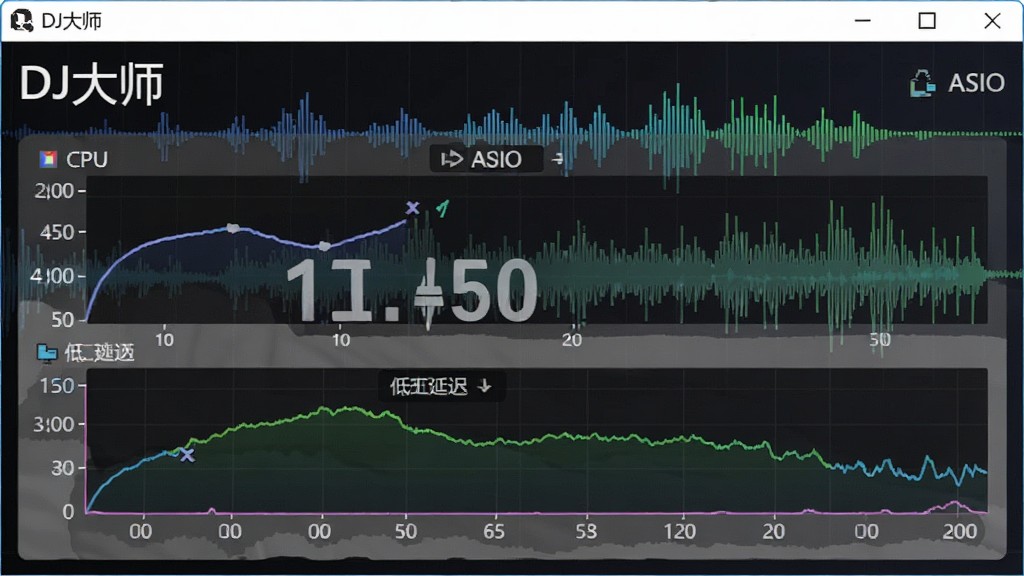Click the 150 axis label in latency chart
Screen dimensions: 1024x576
pyautogui.click(x=57, y=386)
